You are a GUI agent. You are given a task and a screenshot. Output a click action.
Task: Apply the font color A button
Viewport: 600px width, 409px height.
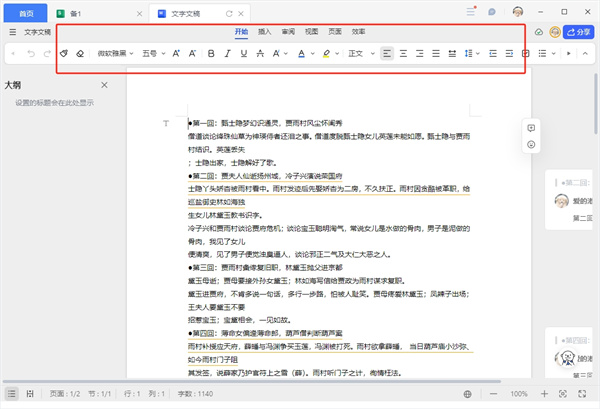tap(302, 54)
